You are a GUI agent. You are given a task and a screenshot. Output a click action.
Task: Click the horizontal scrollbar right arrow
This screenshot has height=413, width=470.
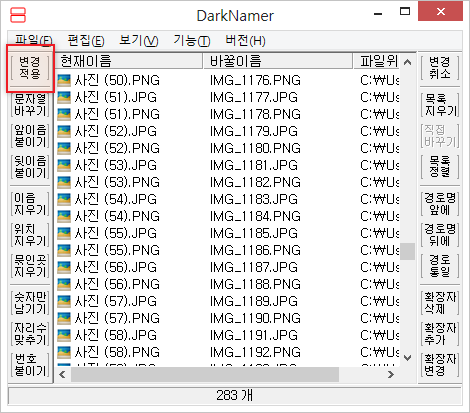coord(391,375)
